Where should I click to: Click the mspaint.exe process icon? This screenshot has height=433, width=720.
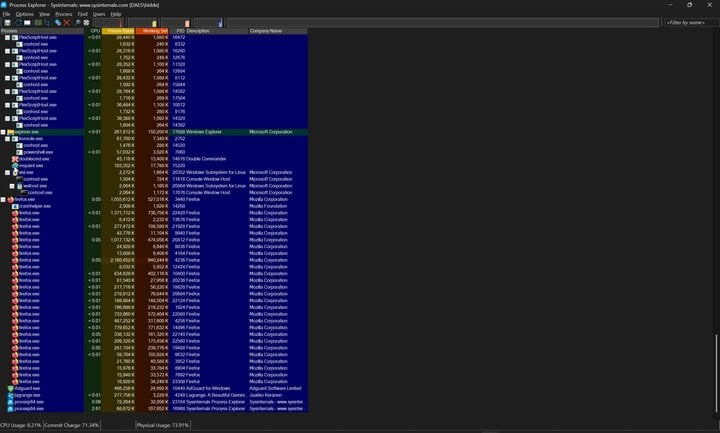pyautogui.click(x=15, y=165)
